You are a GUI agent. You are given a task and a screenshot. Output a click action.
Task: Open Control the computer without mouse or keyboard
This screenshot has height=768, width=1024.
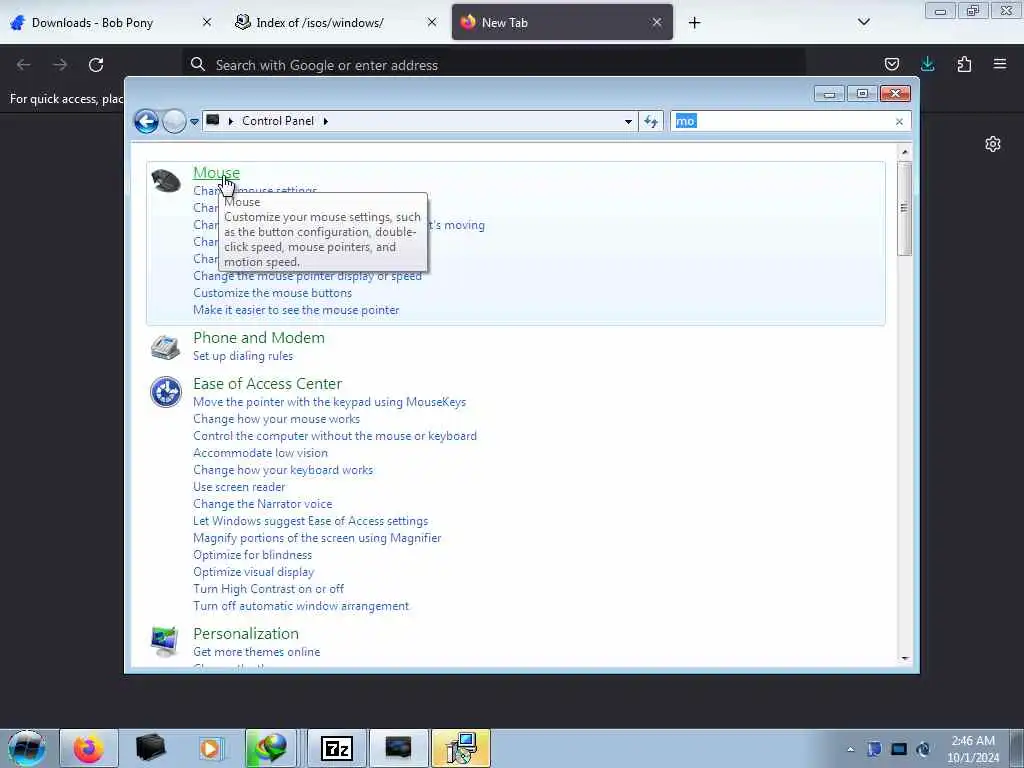(334, 436)
